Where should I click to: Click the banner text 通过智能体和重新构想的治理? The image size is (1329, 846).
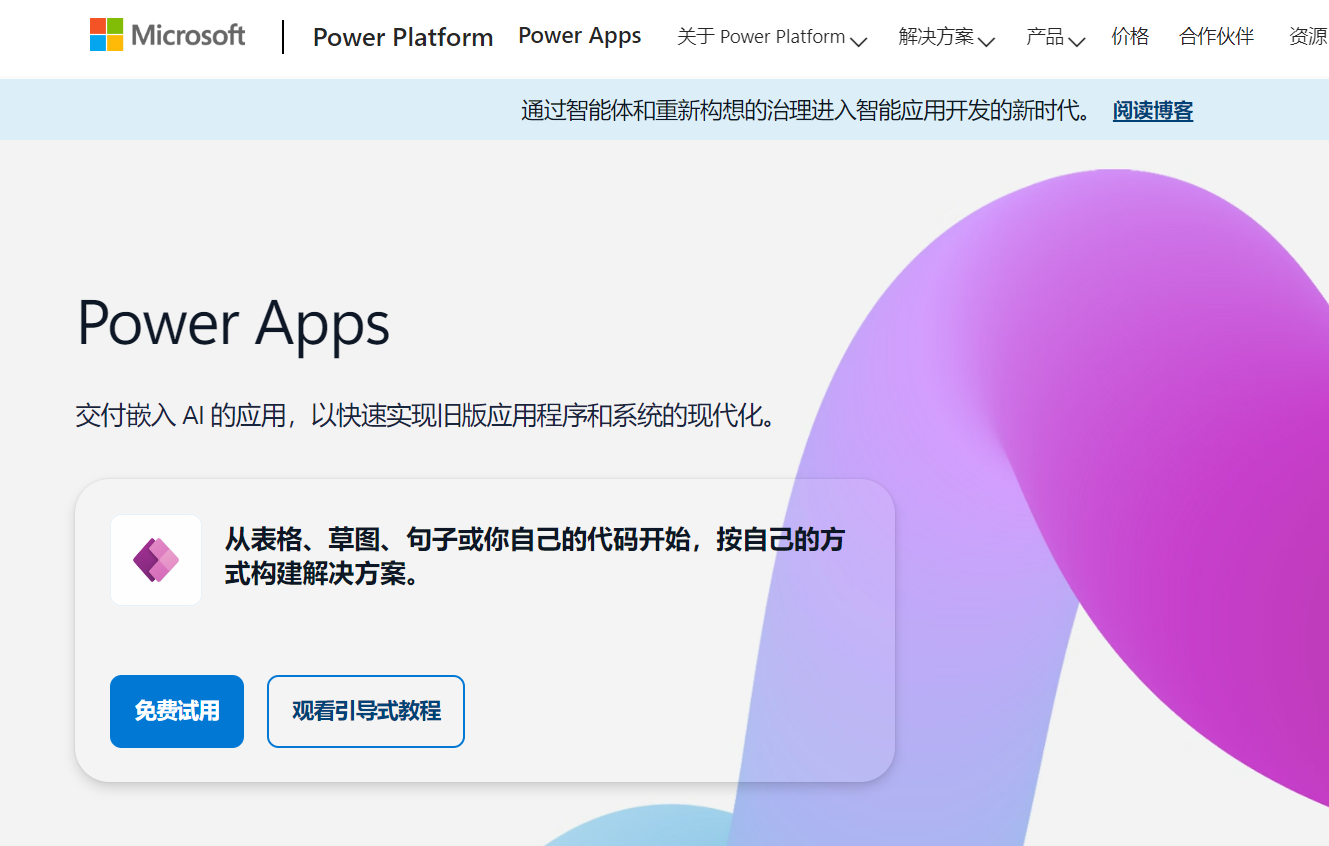point(808,111)
